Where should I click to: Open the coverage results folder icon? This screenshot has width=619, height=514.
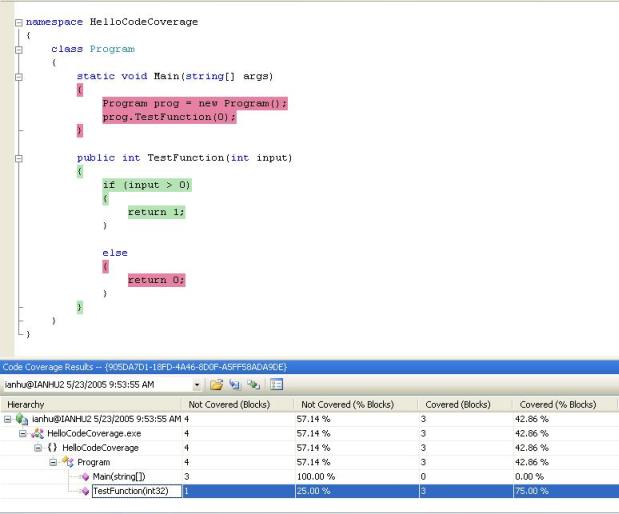pos(216,385)
